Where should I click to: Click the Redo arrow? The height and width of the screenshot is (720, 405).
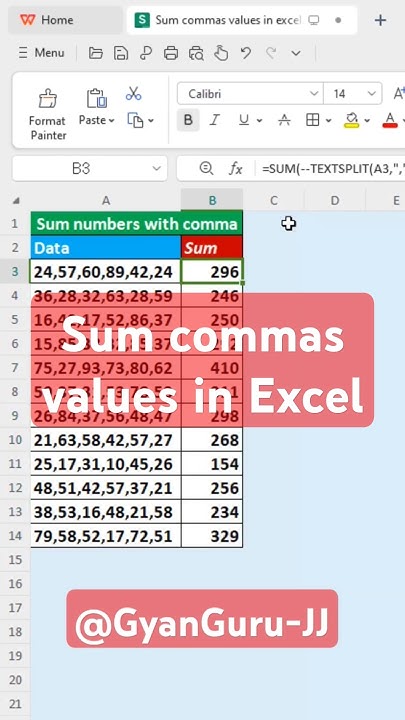[x=271, y=53]
